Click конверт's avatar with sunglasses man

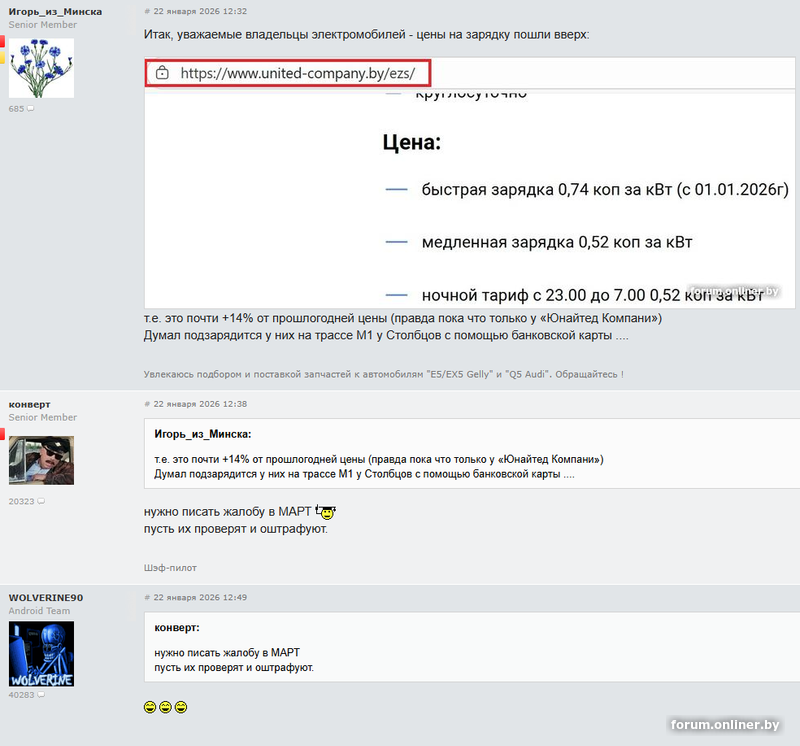(41, 460)
